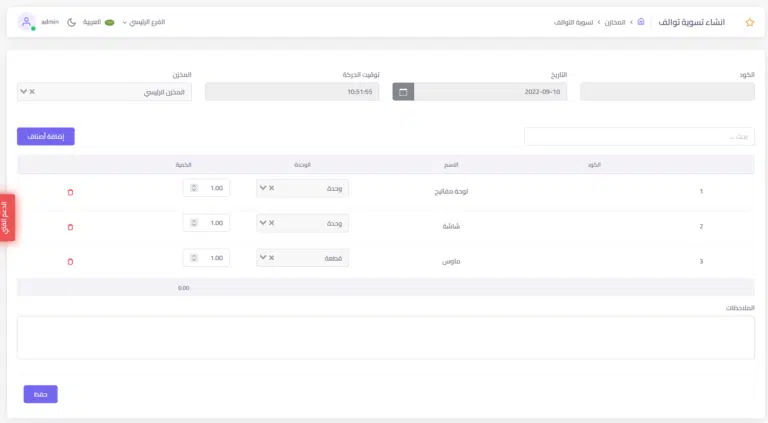Screen dimensions: 768x423
Task: Click the الملاحظات notes text area
Action: pyautogui.click(x=386, y=337)
